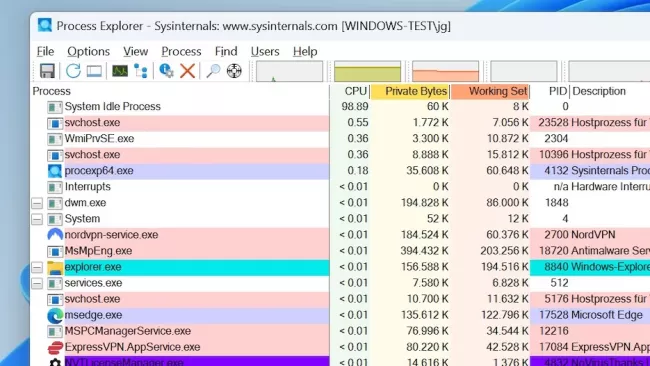The height and width of the screenshot is (366, 650).
Task: Click the msedge.exe Edge icon
Action: (55, 315)
